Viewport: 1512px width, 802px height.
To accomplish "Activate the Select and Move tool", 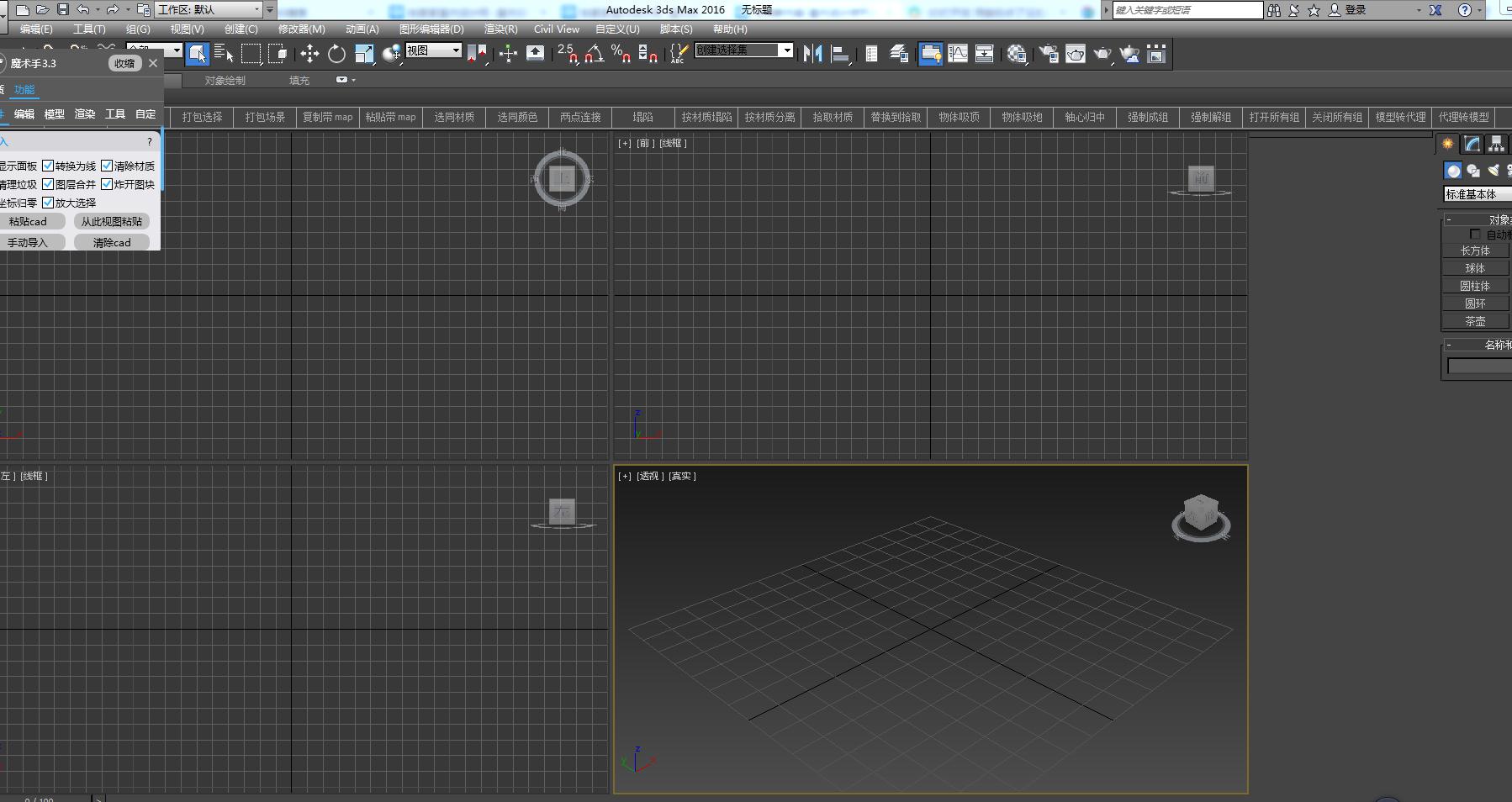I will click(309, 54).
